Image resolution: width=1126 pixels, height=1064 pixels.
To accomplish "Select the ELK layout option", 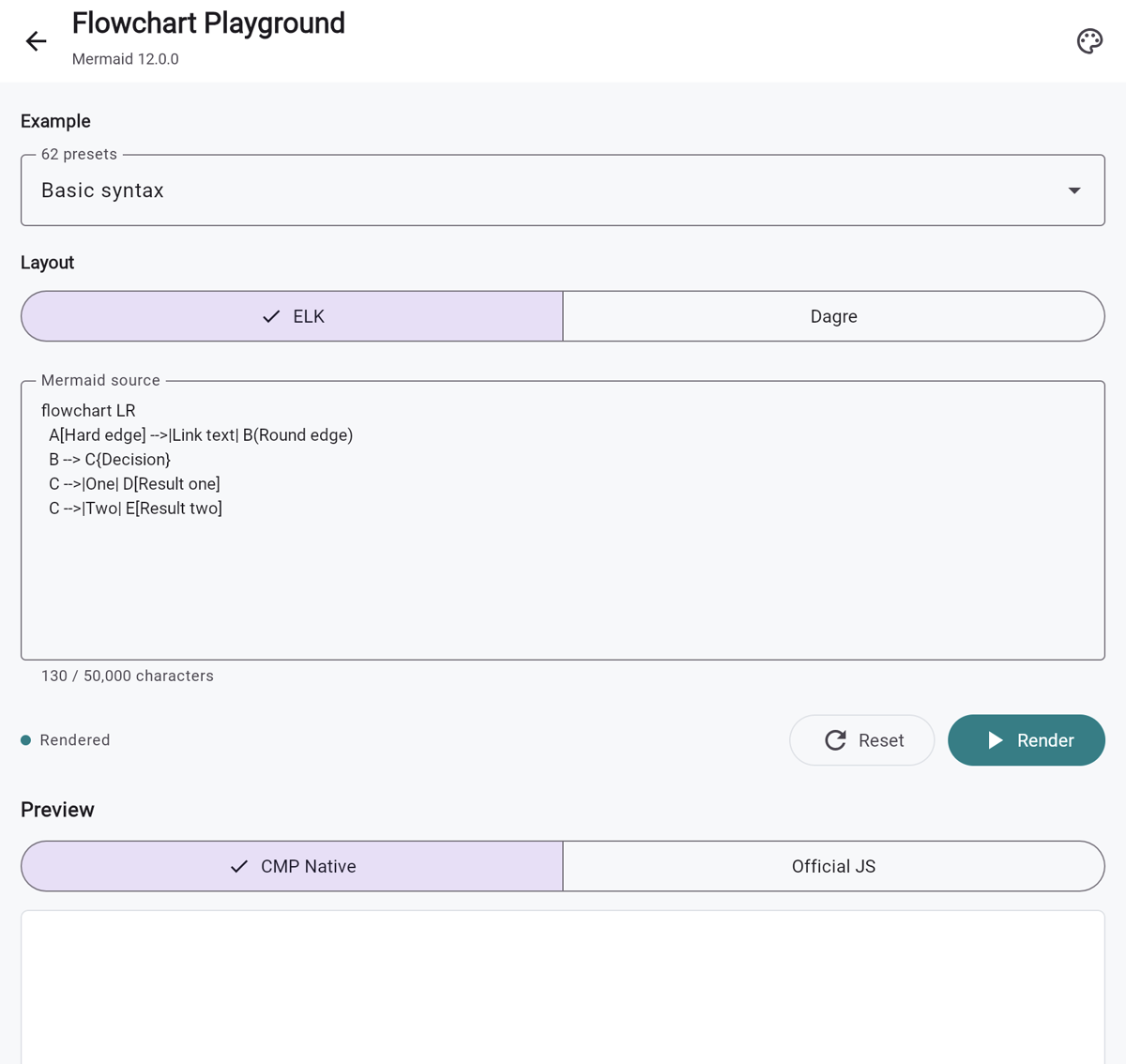I will coord(292,316).
